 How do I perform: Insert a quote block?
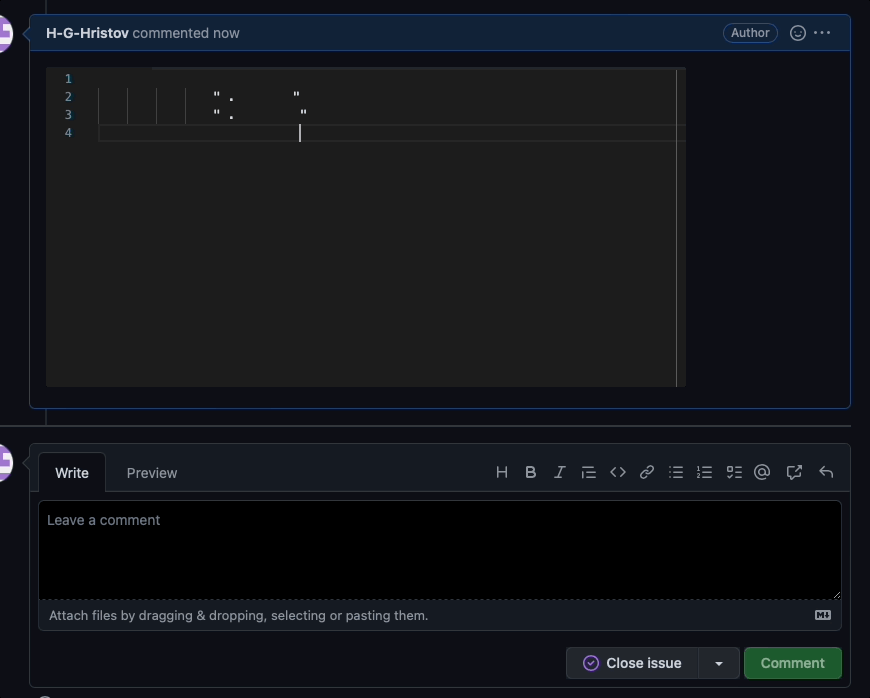point(588,472)
